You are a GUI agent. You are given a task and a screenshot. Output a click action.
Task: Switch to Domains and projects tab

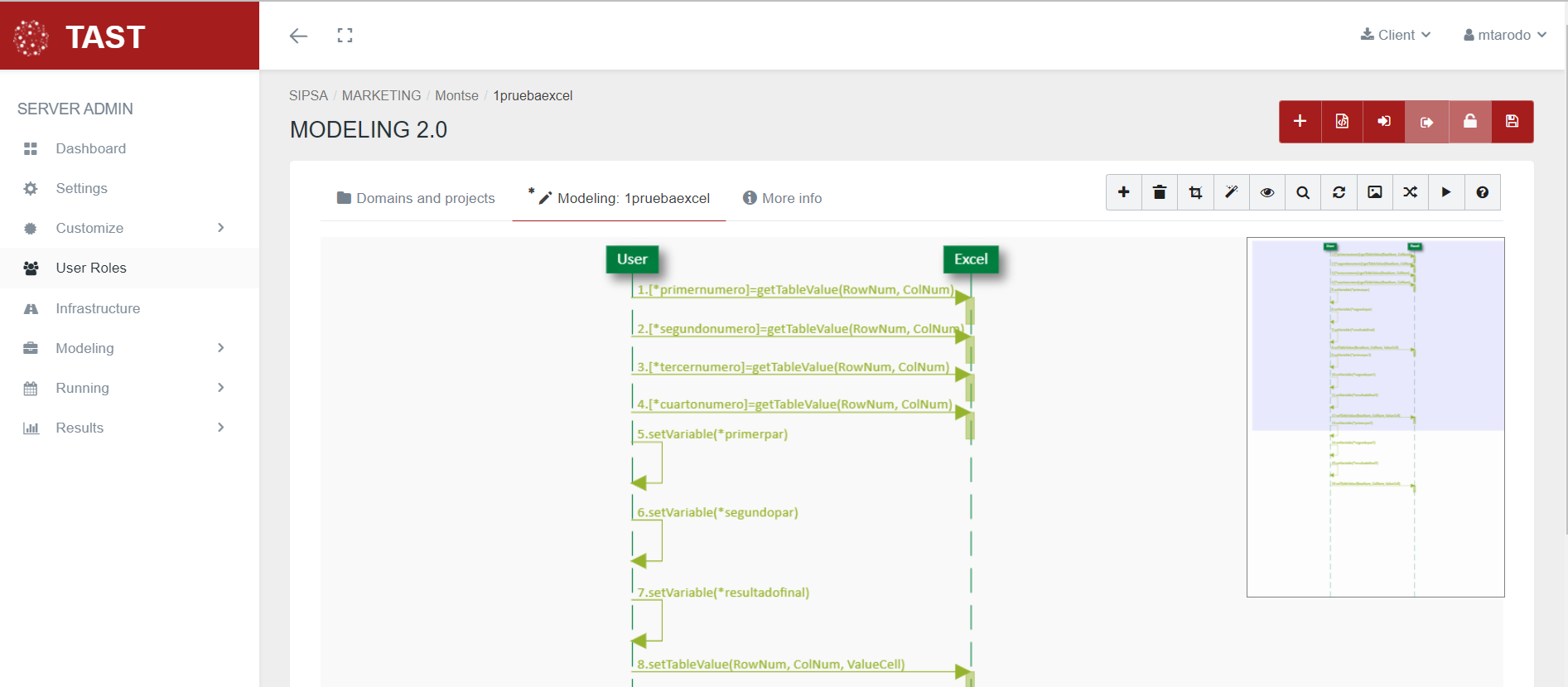[x=416, y=198]
